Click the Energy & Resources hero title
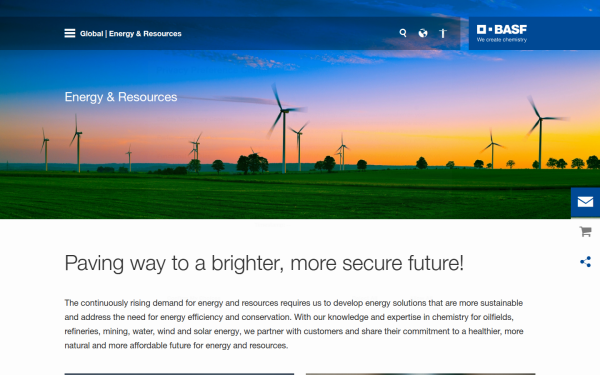The image size is (600, 375). pyautogui.click(x=121, y=97)
